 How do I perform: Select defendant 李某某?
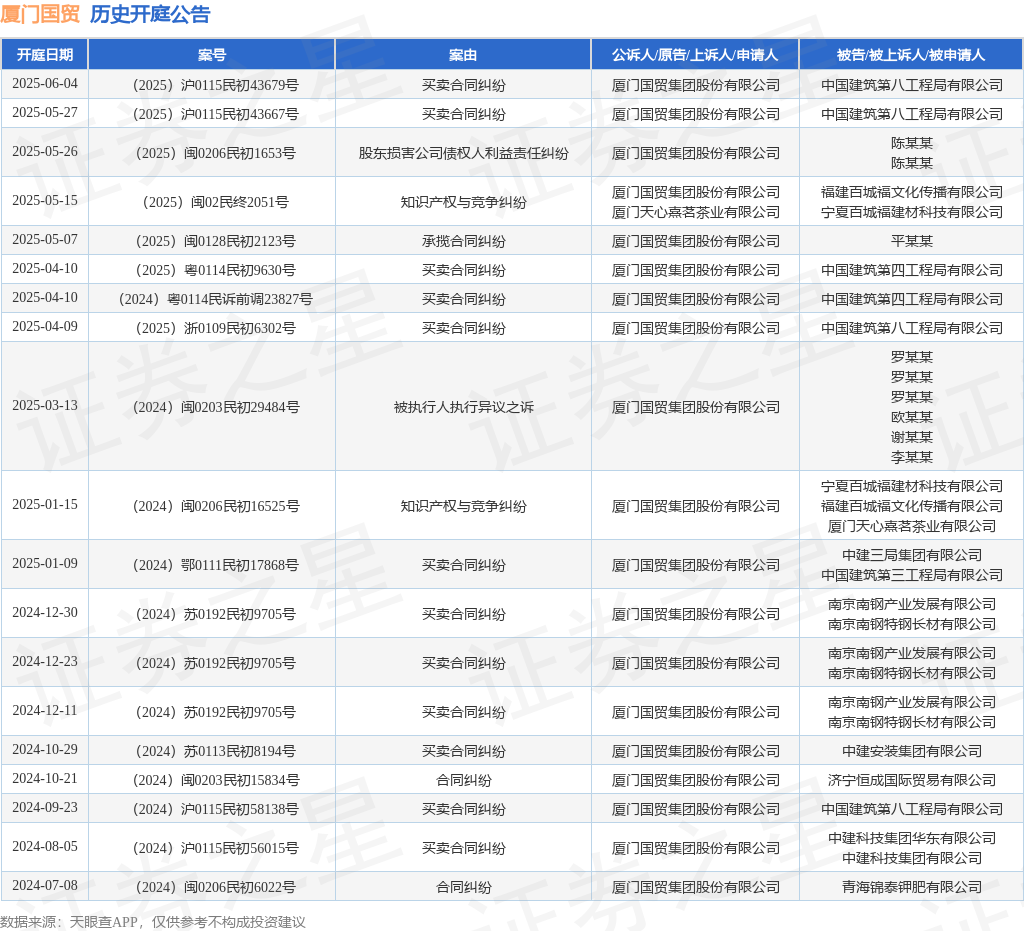911,457
